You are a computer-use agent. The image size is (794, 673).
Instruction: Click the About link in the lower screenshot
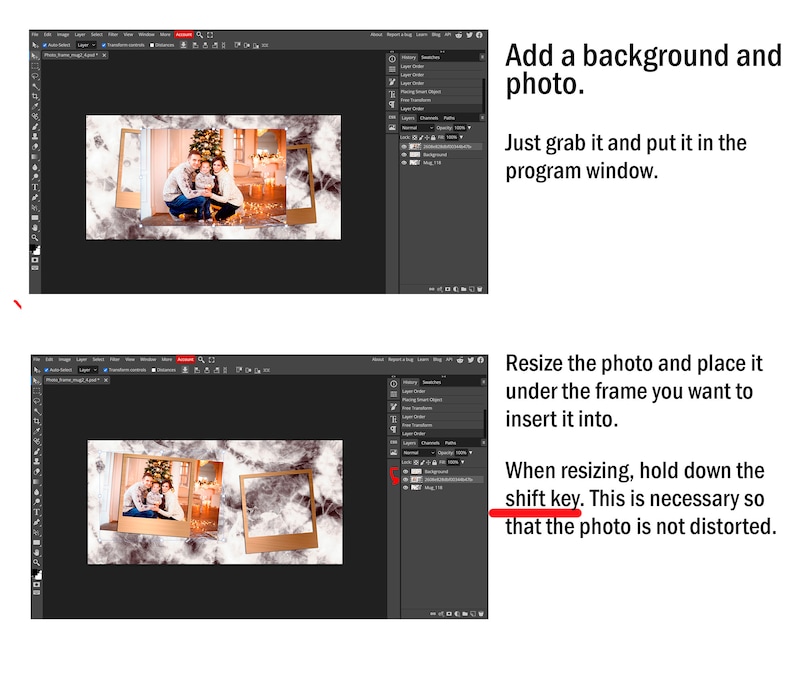coord(378,360)
